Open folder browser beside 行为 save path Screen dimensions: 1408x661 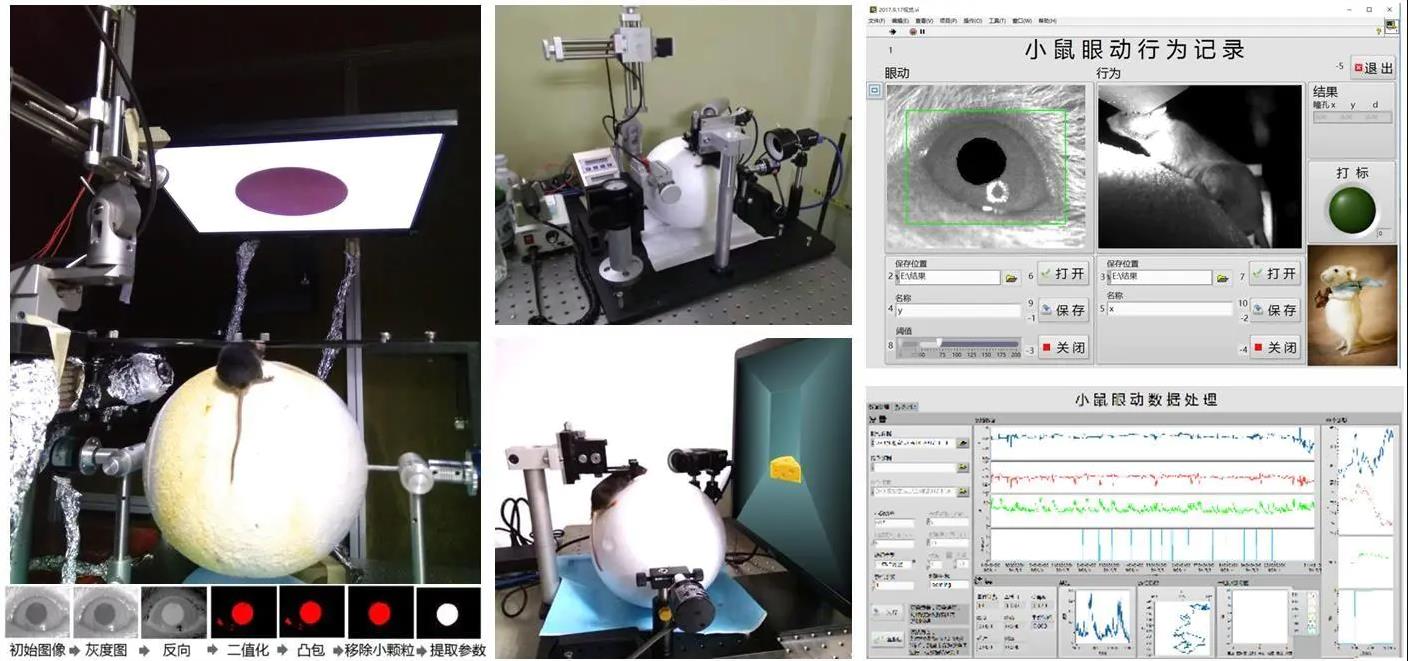click(1222, 278)
